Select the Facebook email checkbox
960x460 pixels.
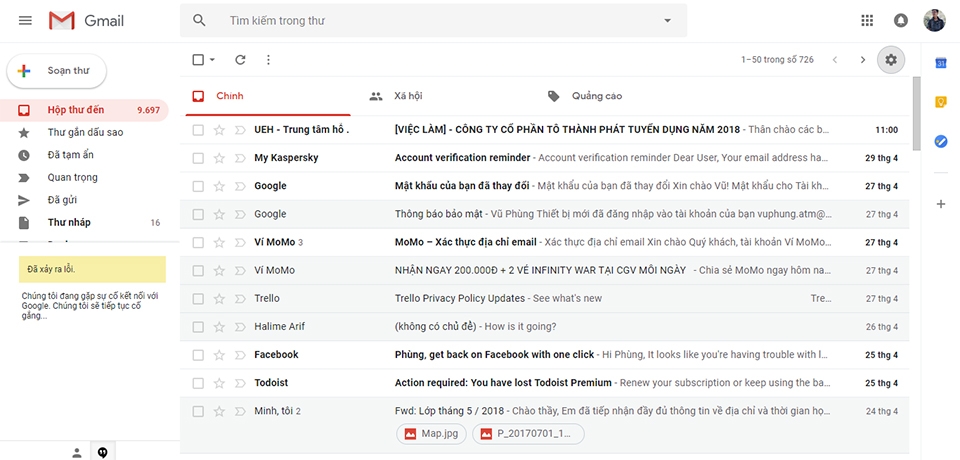coord(198,355)
